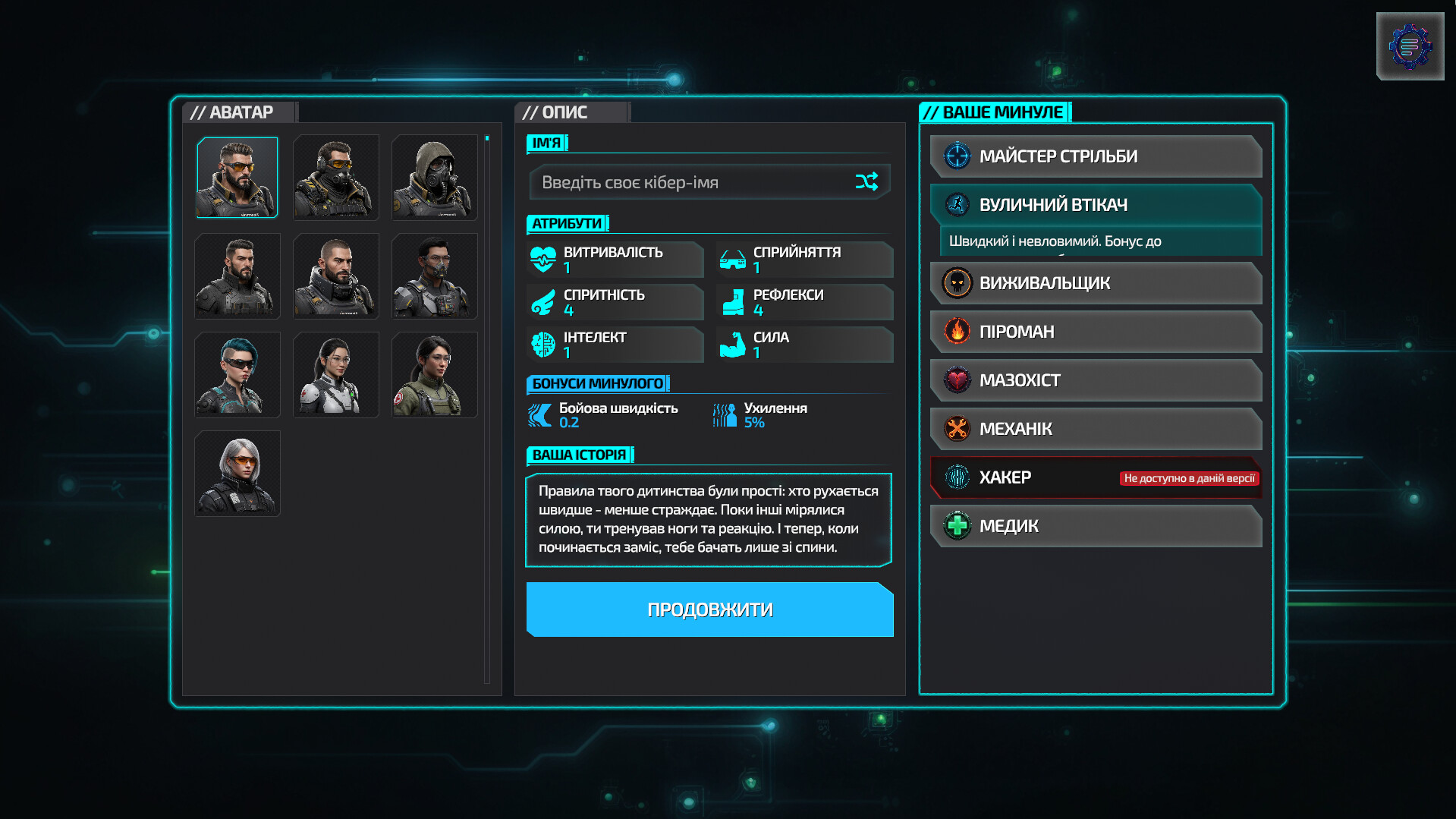The image size is (1456, 819).
Task: Select the Виживальщик background option
Action: (x=1096, y=283)
